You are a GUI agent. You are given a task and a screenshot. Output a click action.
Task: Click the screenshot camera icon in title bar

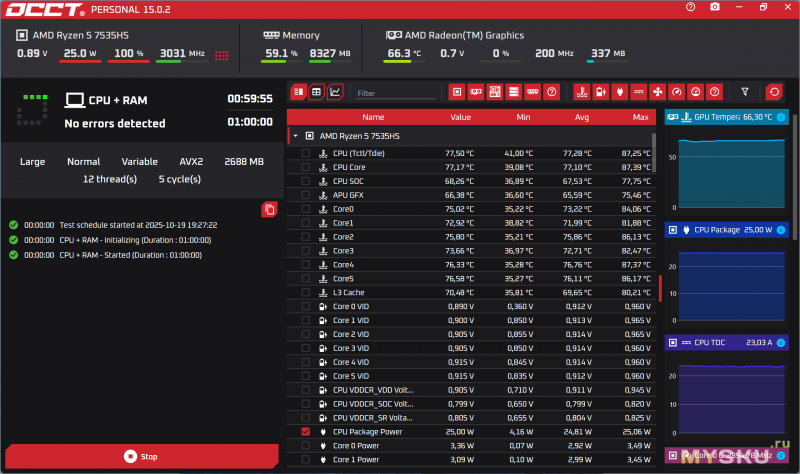[714, 7]
